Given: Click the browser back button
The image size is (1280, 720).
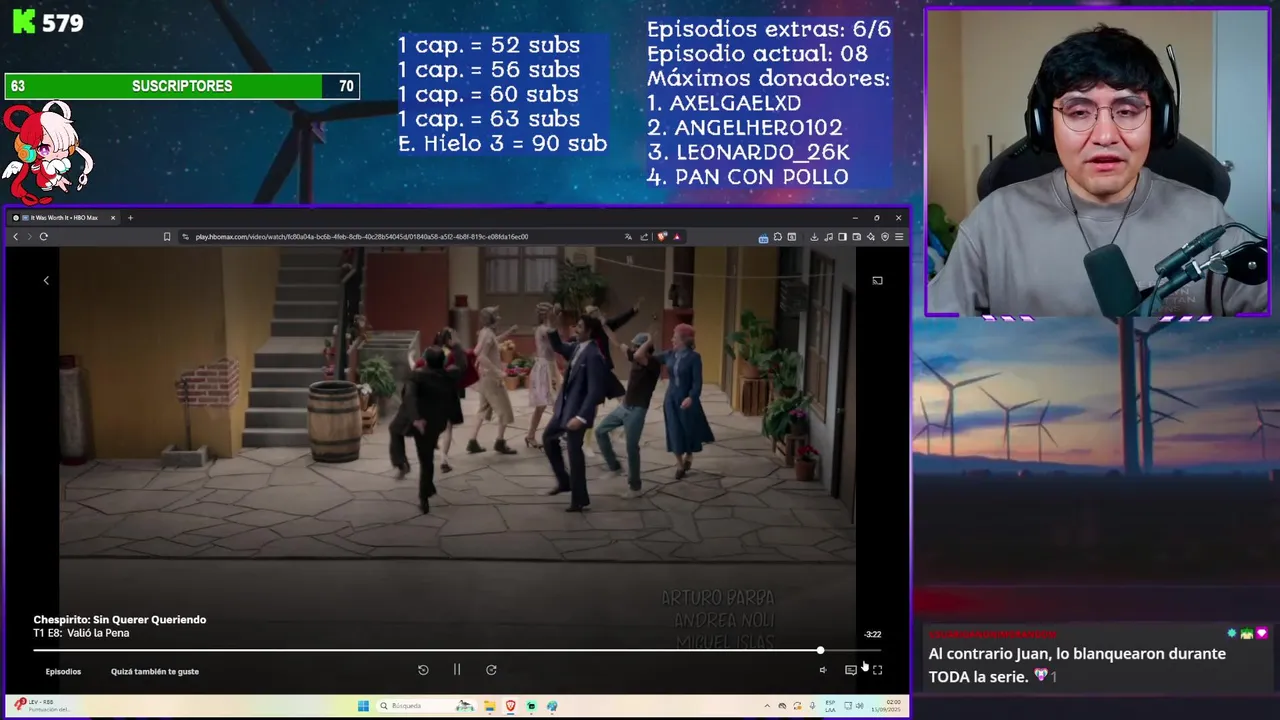Looking at the screenshot, I should pos(15,237).
